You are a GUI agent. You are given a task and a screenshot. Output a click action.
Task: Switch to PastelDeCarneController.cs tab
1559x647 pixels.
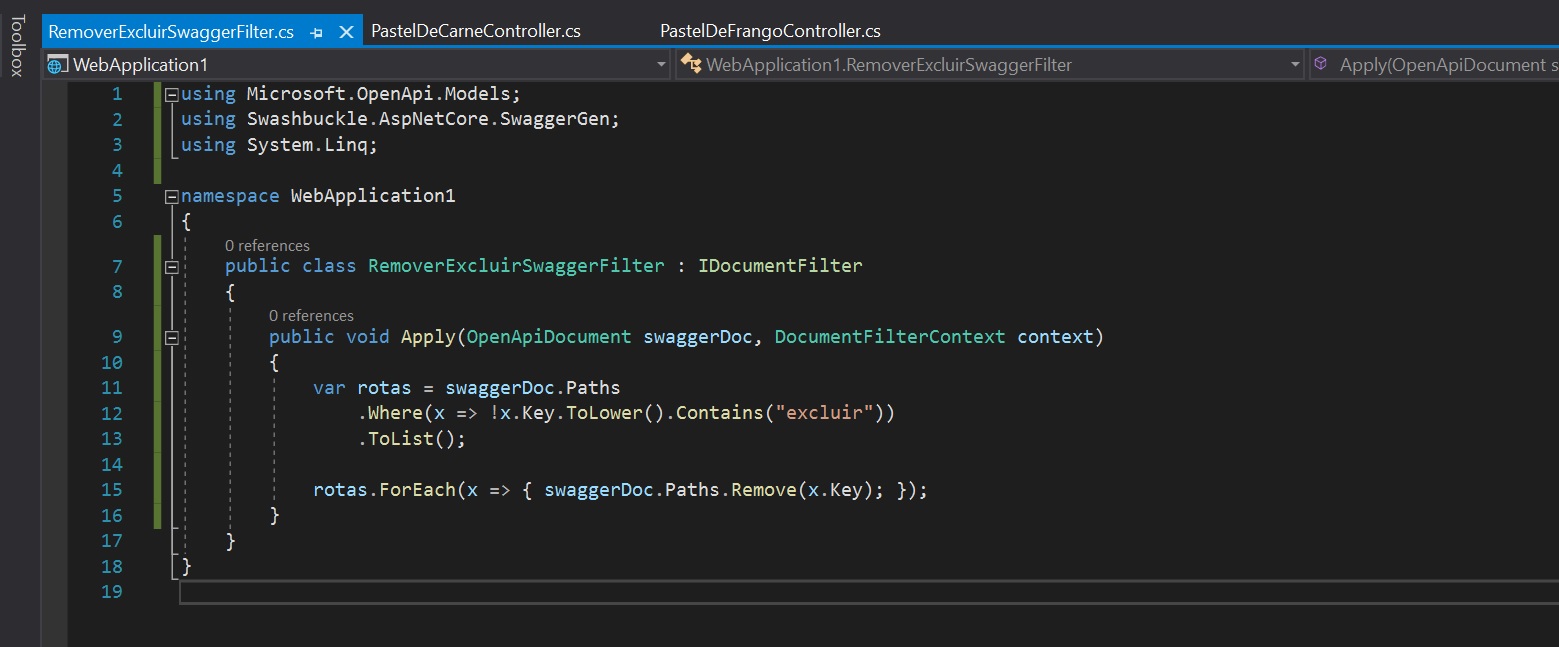(475, 31)
